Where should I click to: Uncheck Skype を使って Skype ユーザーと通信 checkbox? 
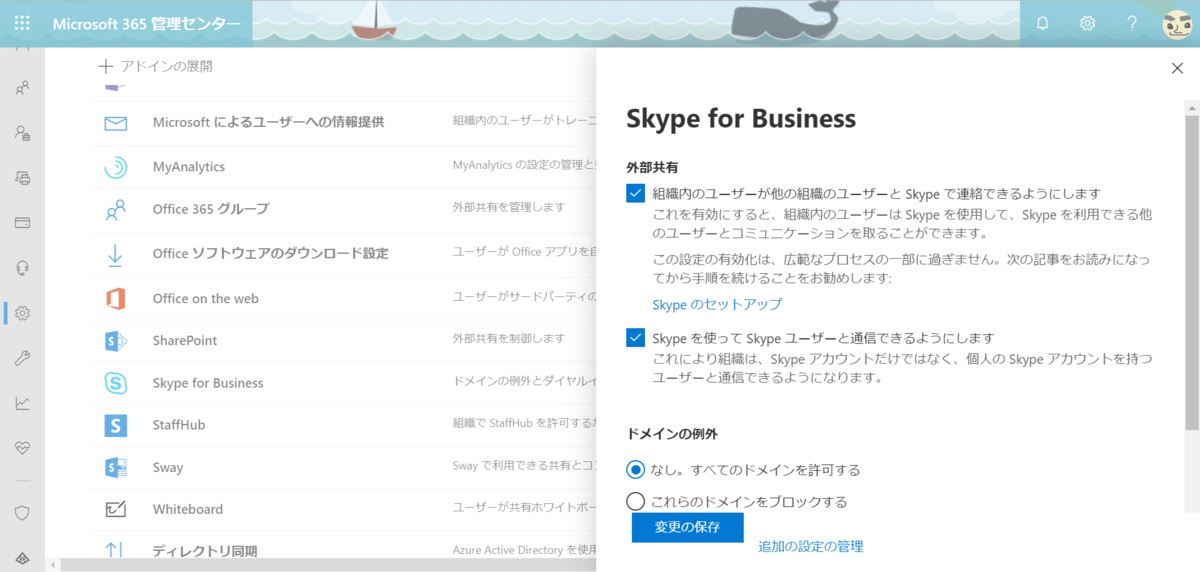click(635, 338)
